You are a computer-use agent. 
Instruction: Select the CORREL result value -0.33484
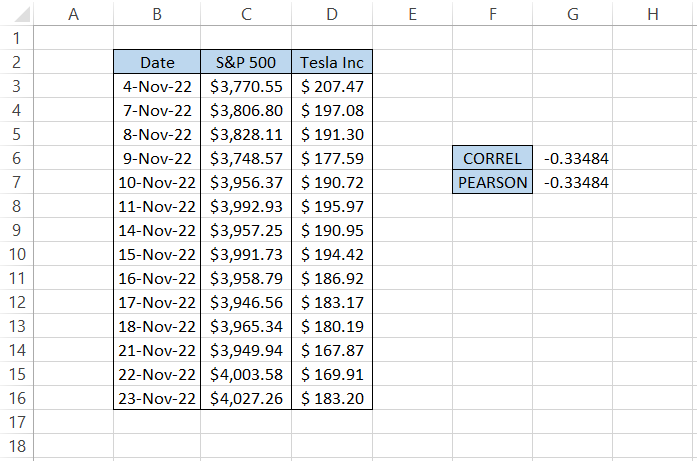point(576,158)
